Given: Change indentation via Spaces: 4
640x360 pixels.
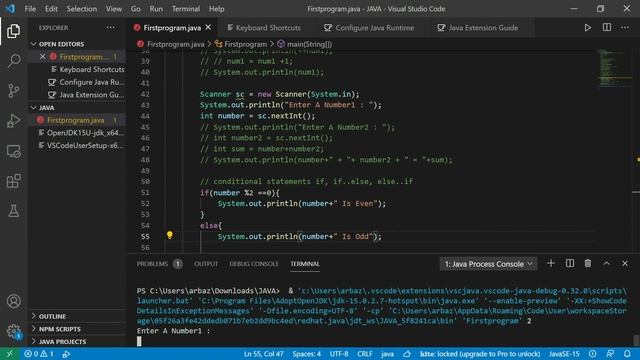Looking at the screenshot, I should tap(306, 354).
